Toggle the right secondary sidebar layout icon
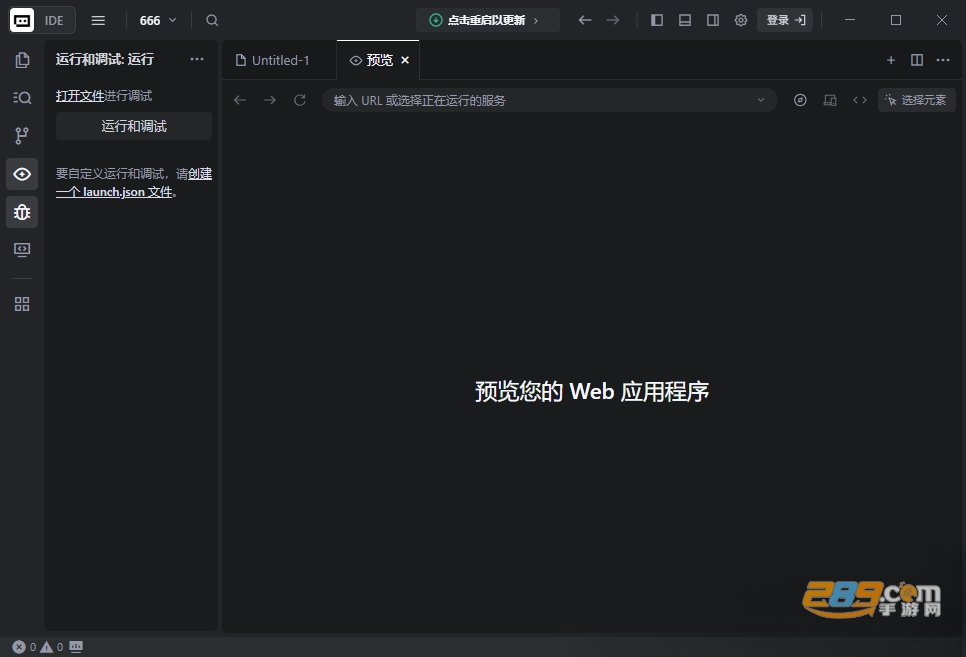 (x=713, y=20)
